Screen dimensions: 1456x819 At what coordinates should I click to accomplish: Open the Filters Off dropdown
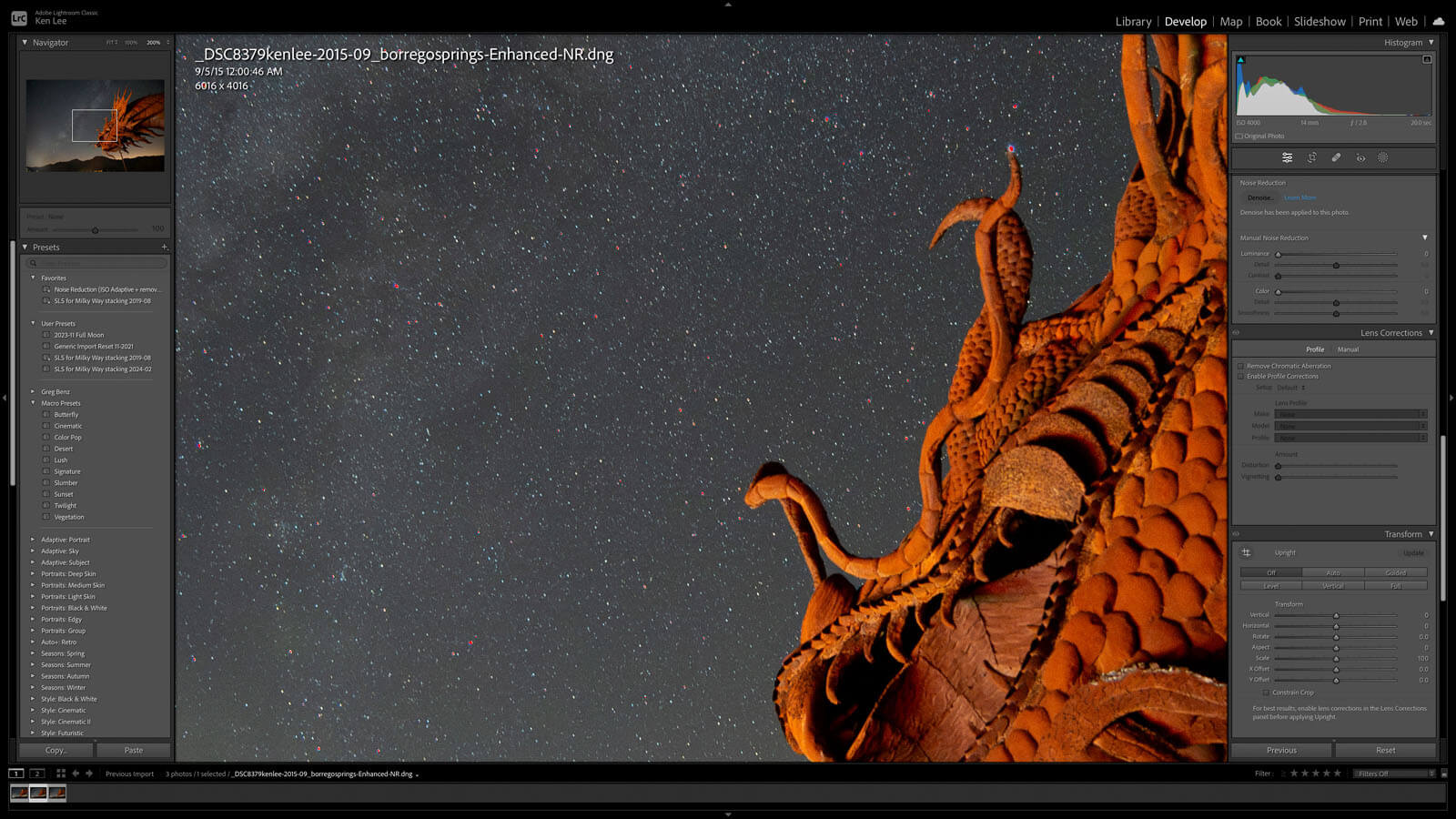tap(1394, 773)
